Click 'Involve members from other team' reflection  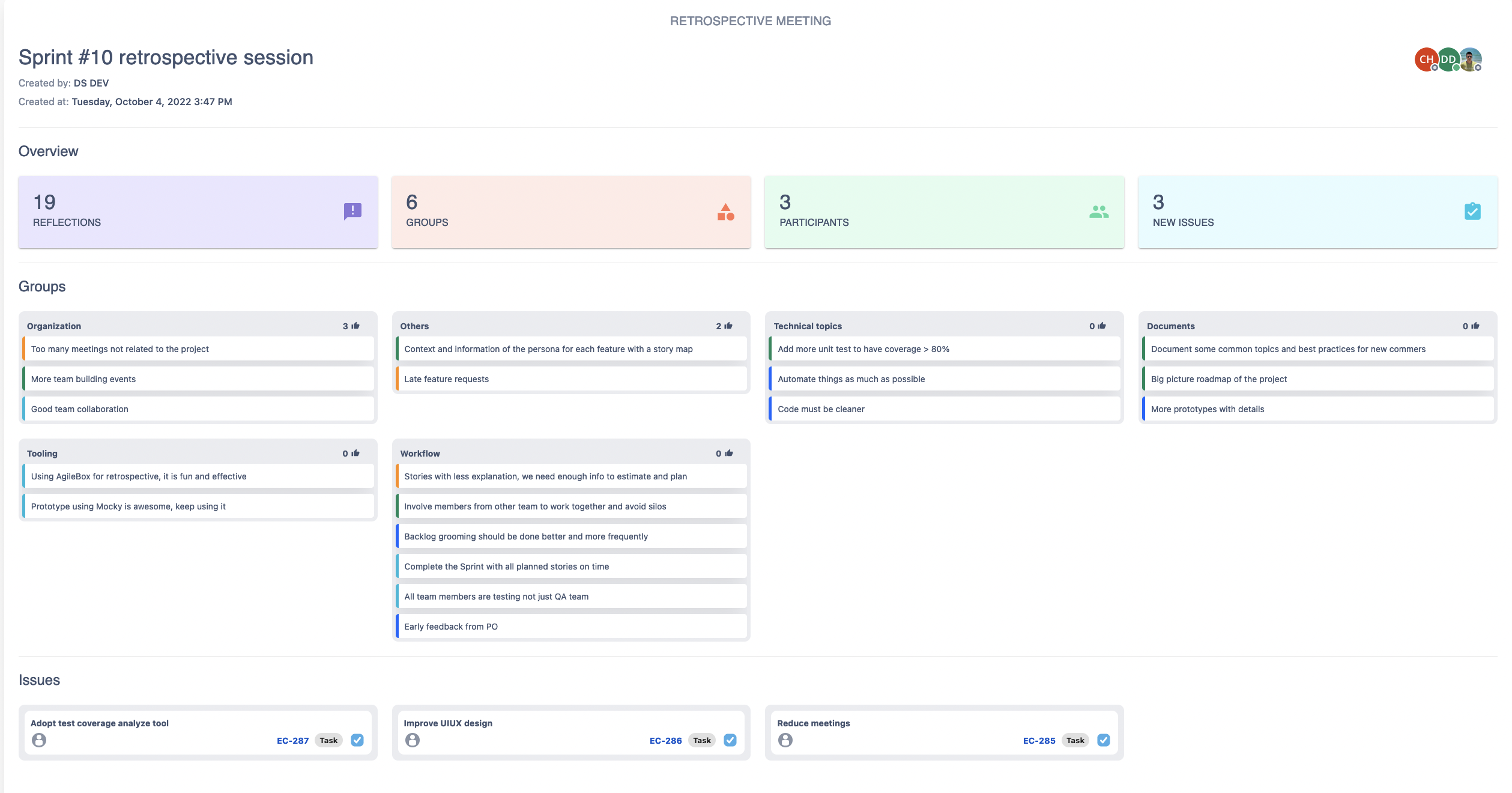[x=571, y=506]
